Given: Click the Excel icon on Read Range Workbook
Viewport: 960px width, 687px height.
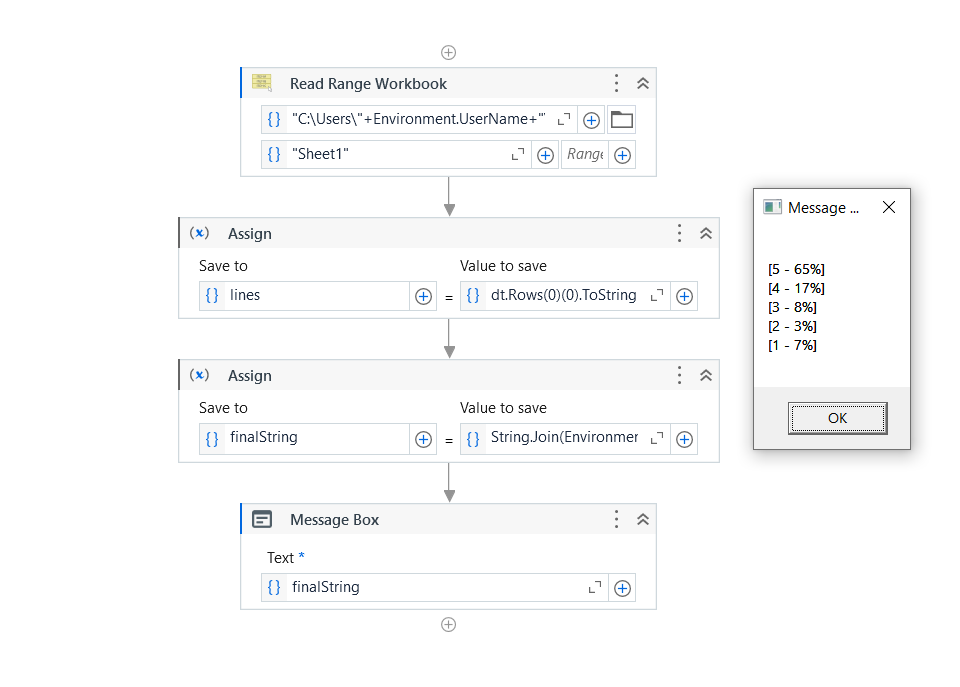Looking at the screenshot, I should (262, 83).
